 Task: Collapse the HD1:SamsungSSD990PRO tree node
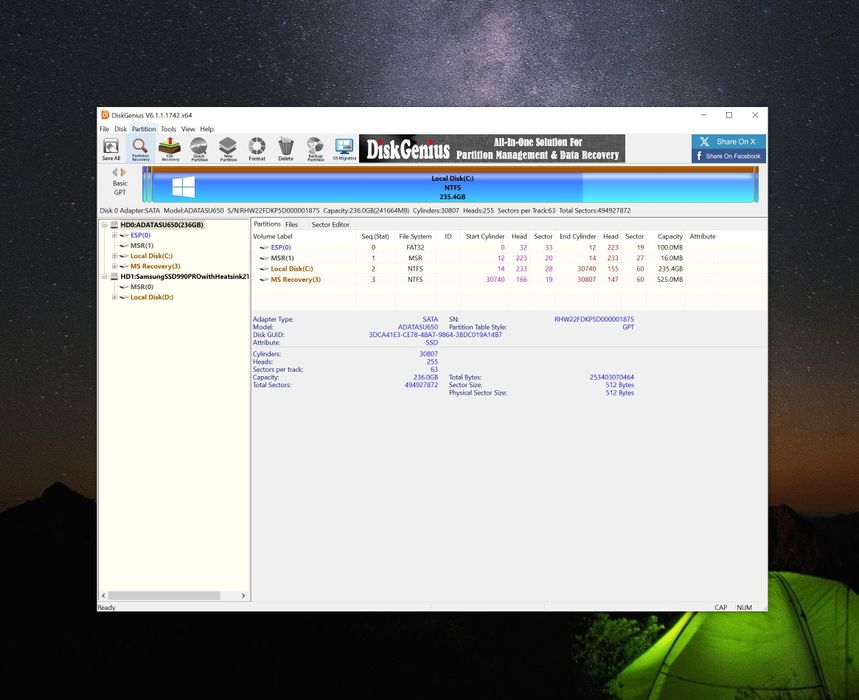click(x=104, y=277)
